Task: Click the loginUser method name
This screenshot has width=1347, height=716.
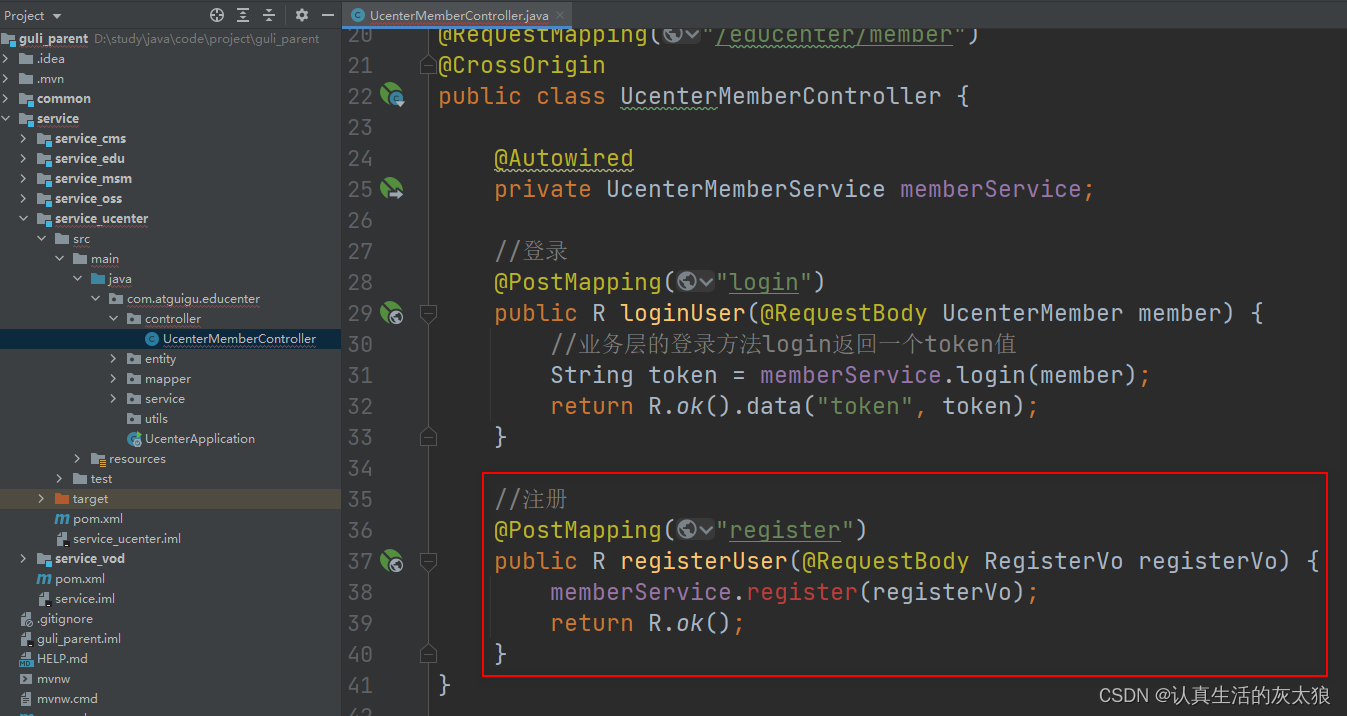Action: (683, 313)
